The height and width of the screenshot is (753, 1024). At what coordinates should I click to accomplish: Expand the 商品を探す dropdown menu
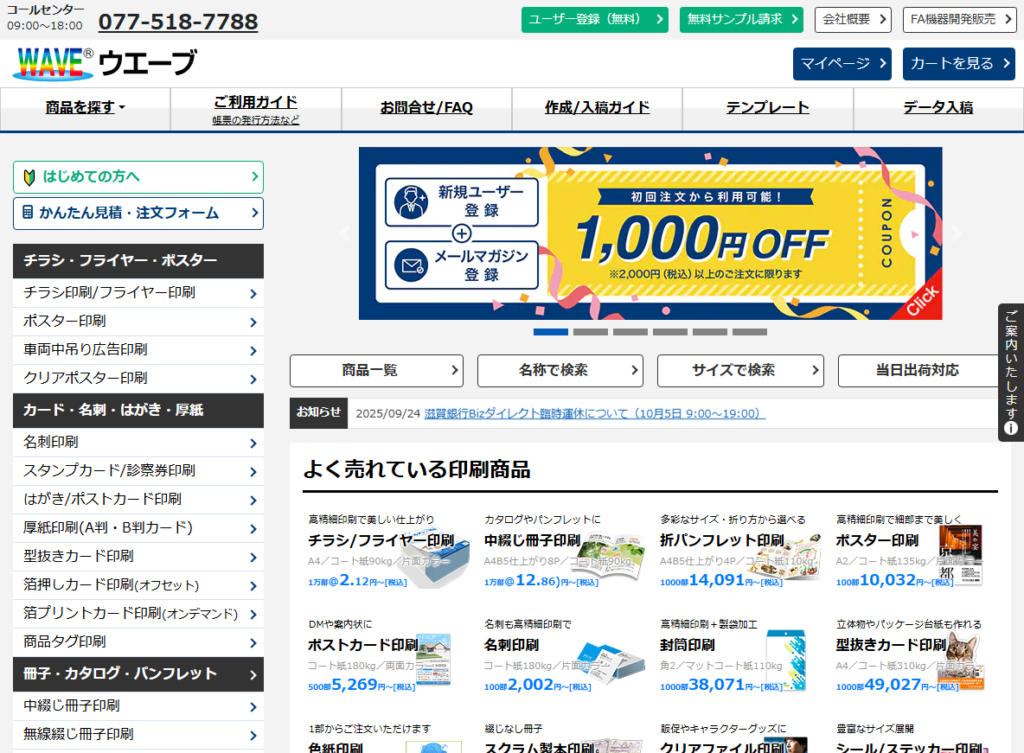(85, 108)
